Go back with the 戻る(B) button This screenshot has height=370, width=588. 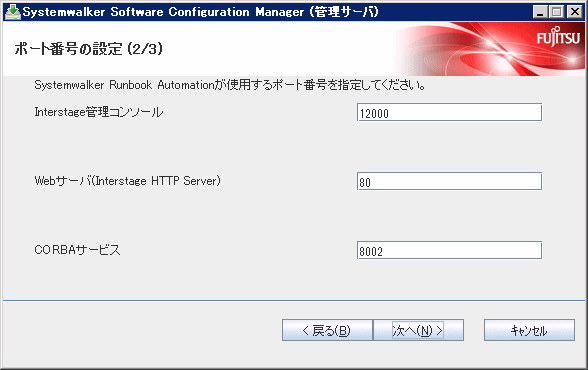(327, 330)
